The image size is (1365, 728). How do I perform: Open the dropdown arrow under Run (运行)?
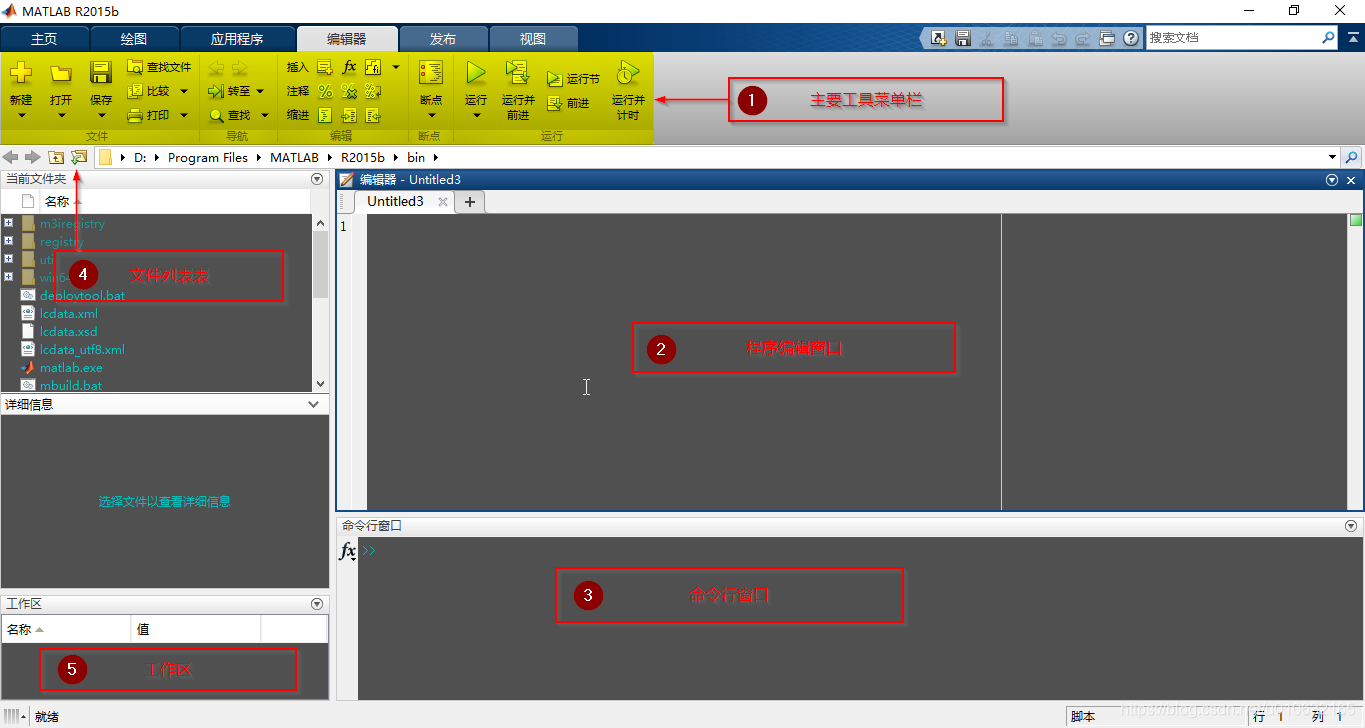coord(476,116)
